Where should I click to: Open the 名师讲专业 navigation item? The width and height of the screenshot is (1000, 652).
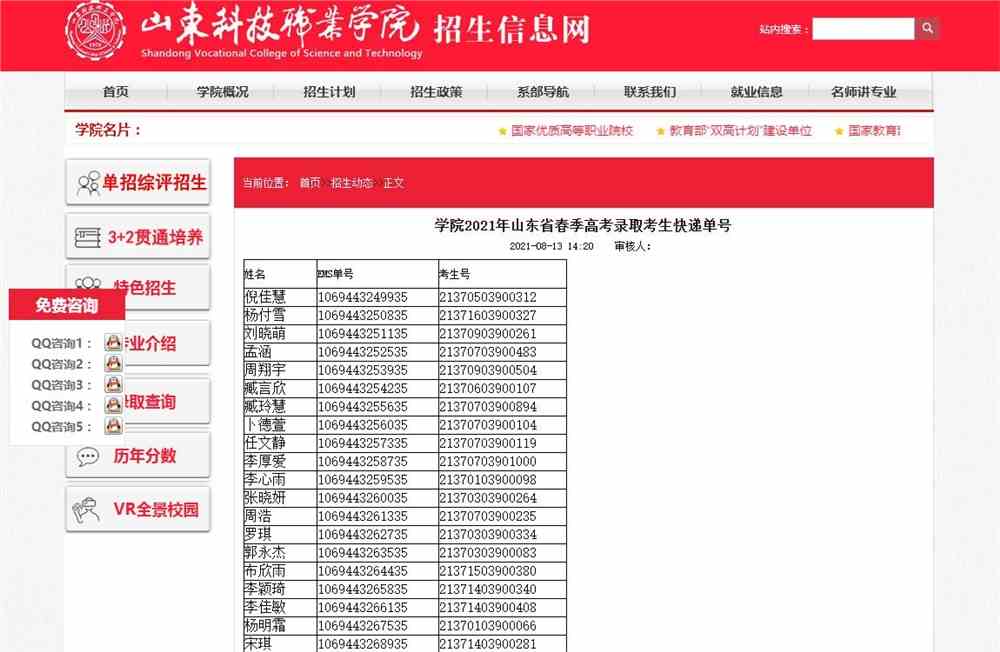click(864, 92)
